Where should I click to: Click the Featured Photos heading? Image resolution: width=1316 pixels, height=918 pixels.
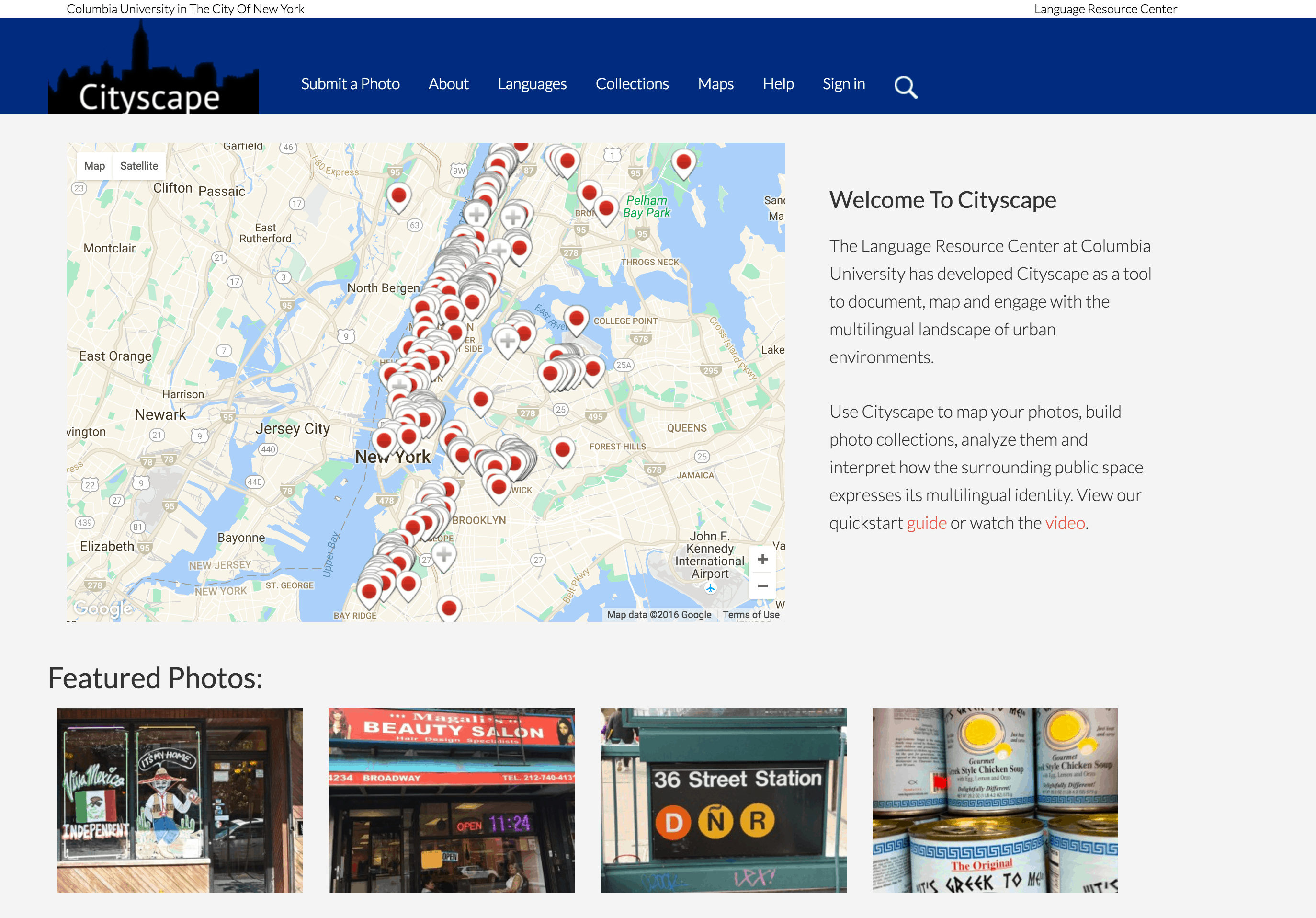pyautogui.click(x=155, y=677)
